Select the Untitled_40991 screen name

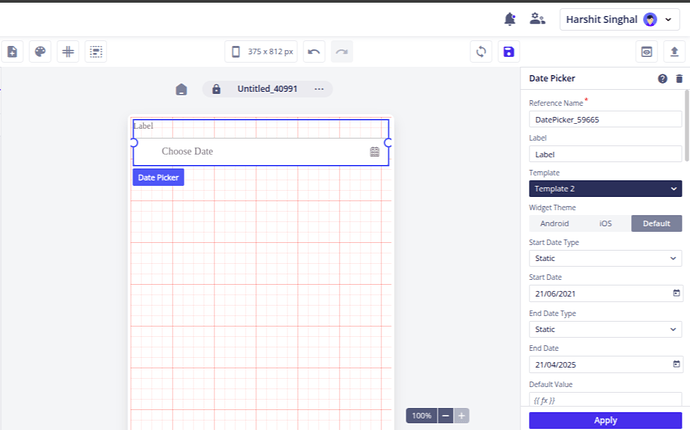(268, 89)
